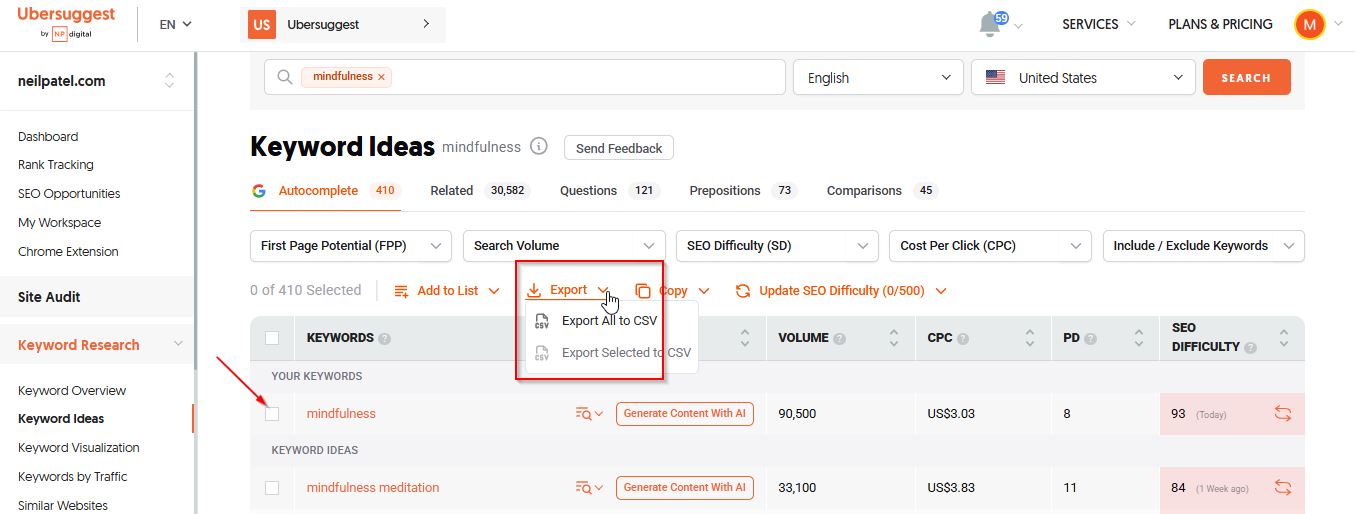Open the Copy dropdown
The height and width of the screenshot is (514, 1355).
672,291
